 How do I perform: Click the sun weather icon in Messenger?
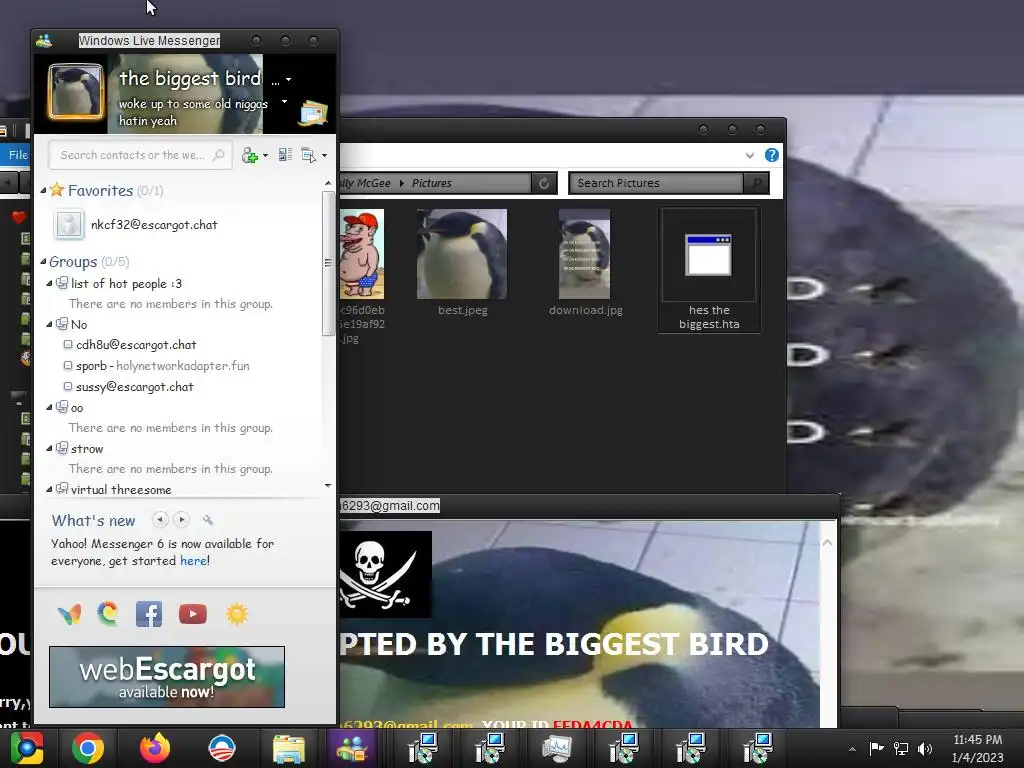tap(236, 614)
